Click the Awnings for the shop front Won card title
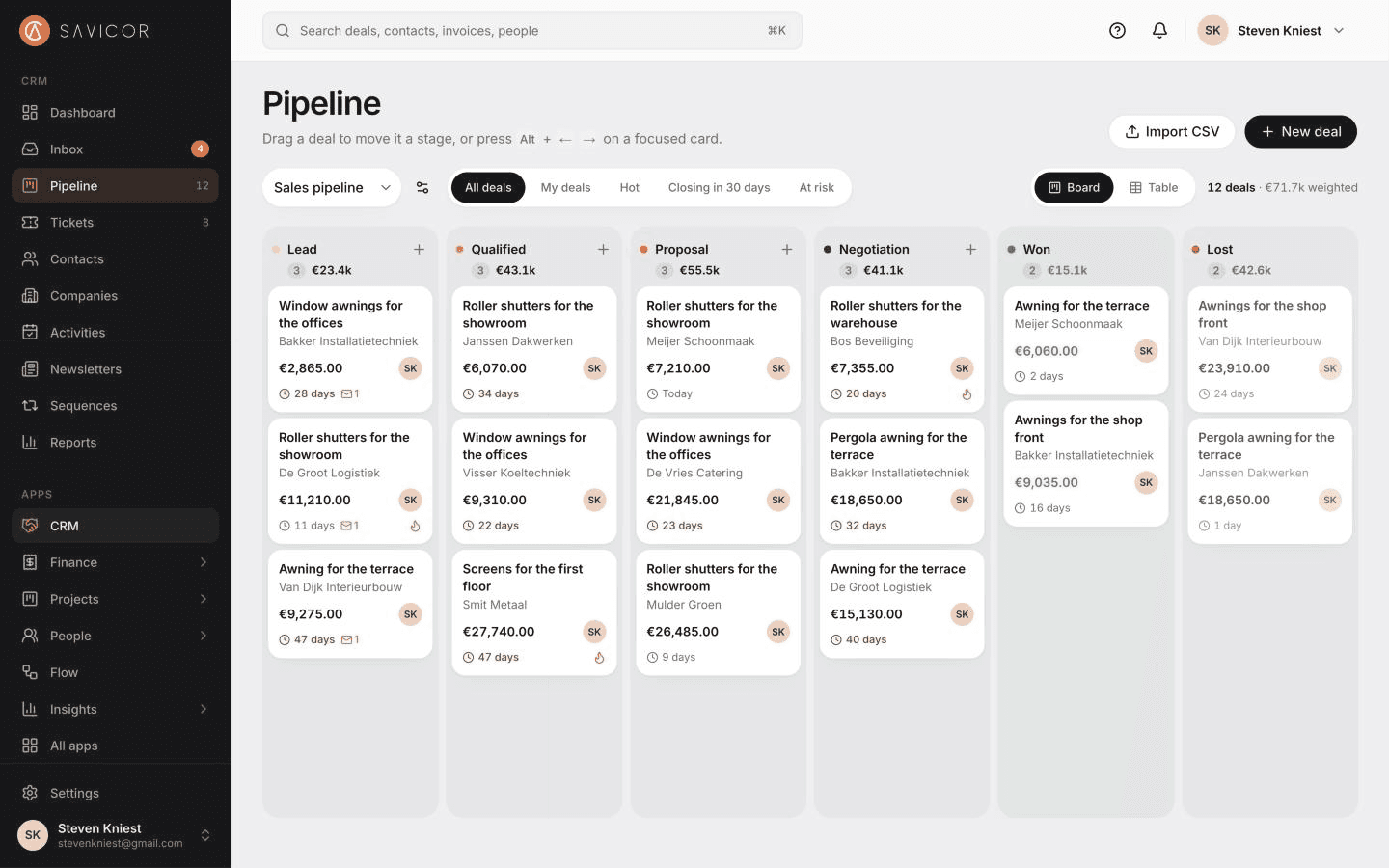Viewport: 1389px width, 868px height. tap(1078, 429)
